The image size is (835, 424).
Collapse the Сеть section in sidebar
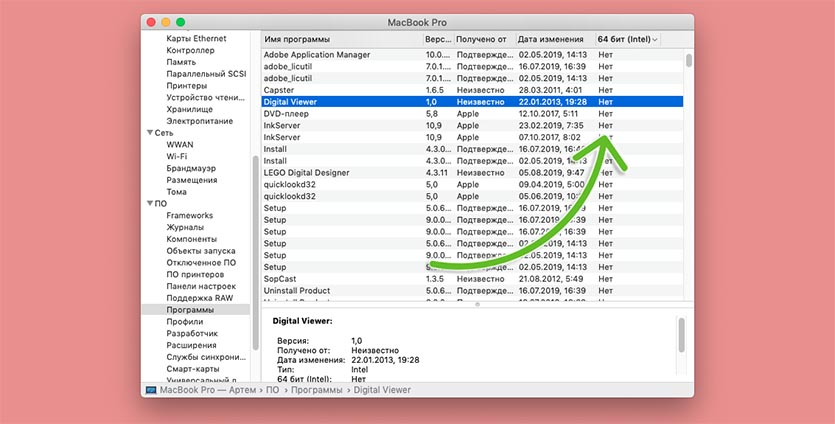(149, 132)
